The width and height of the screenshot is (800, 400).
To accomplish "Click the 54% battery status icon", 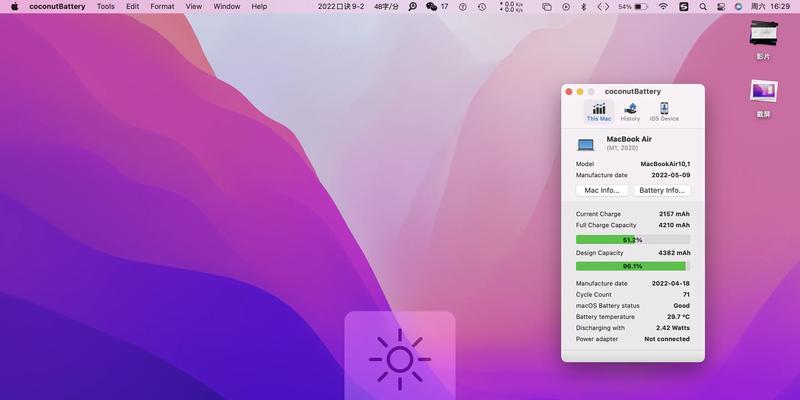I will coord(633,7).
